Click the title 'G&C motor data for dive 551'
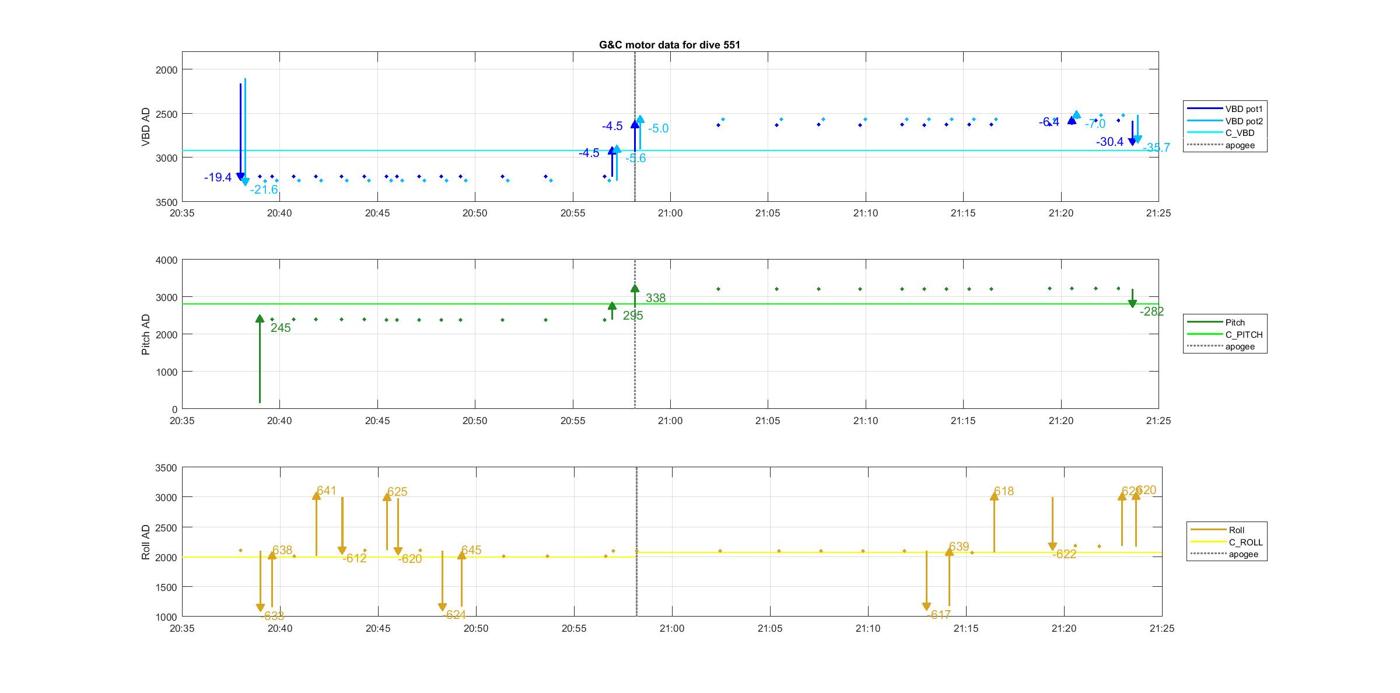The image size is (1400, 693). click(x=669, y=45)
